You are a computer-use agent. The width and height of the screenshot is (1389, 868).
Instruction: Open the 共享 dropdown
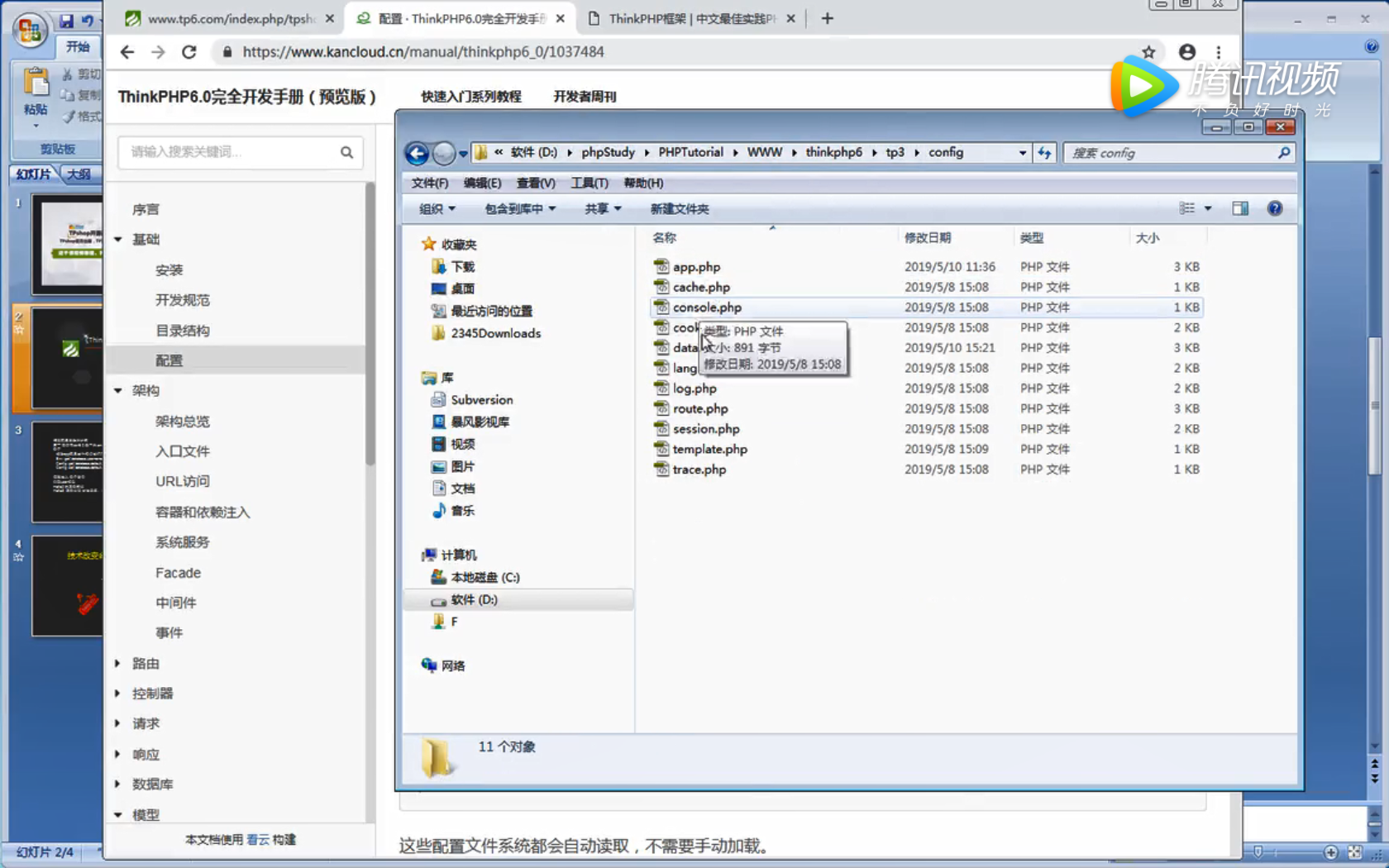point(603,208)
